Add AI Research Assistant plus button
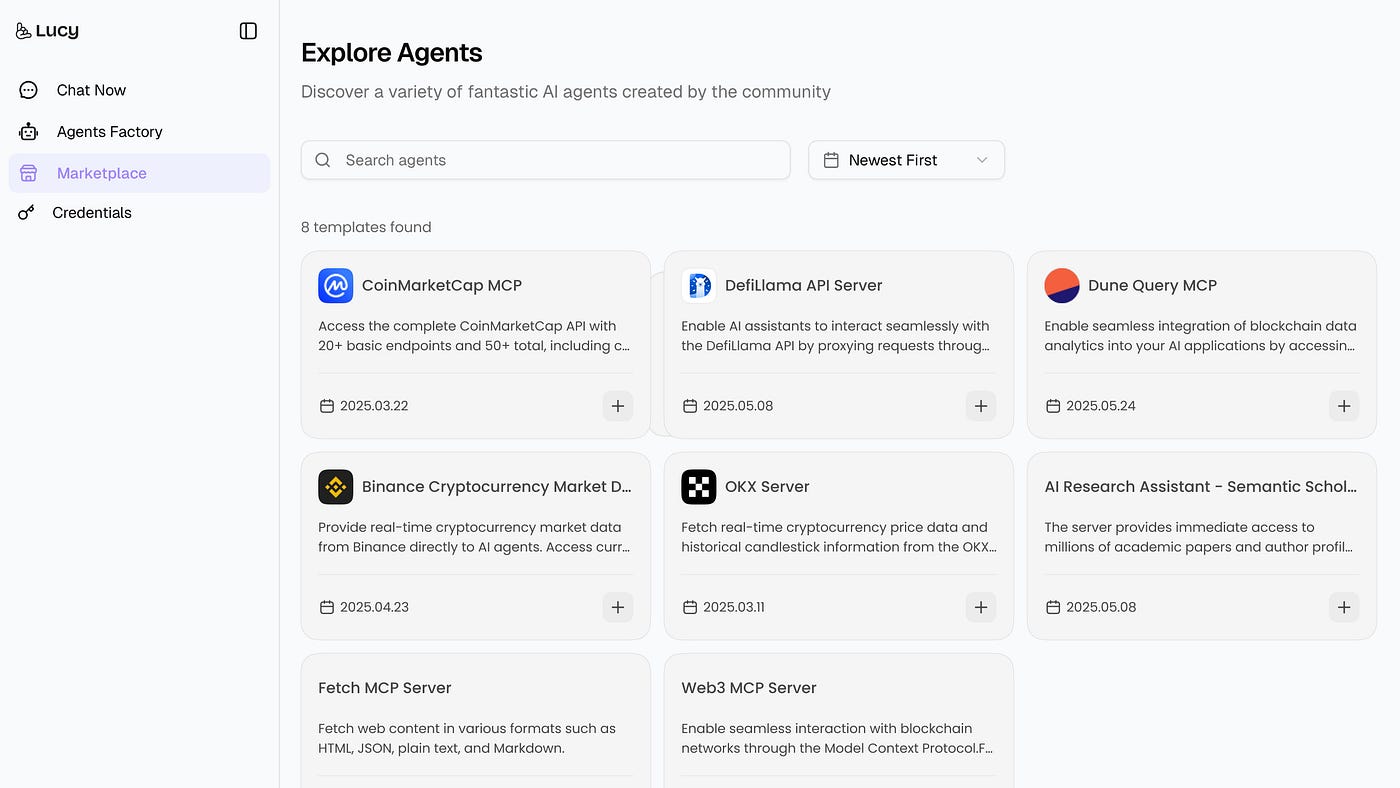The height and width of the screenshot is (788, 1400). [1344, 607]
